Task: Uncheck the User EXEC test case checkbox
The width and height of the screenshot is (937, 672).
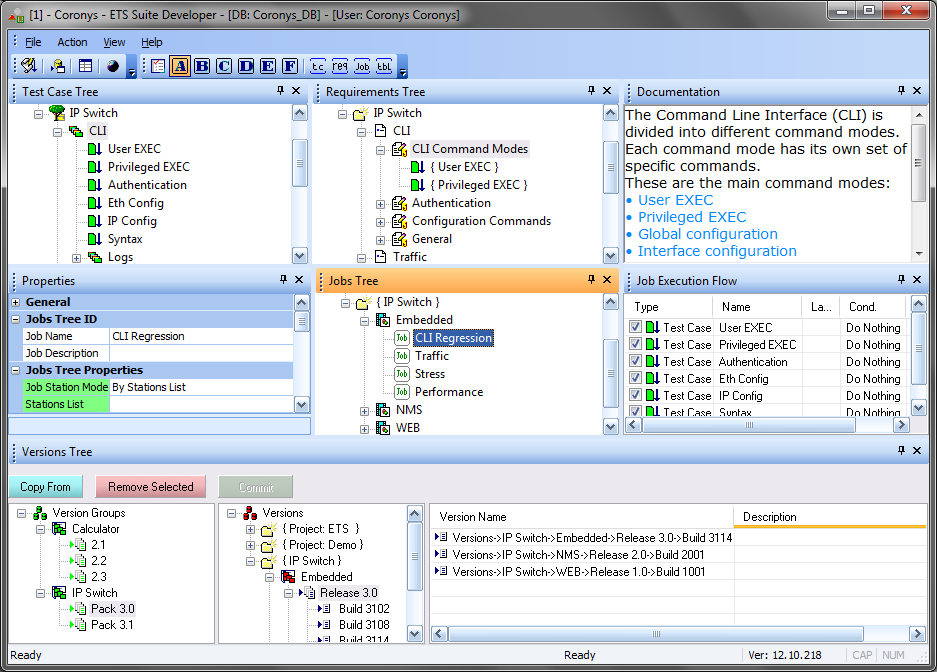Action: [x=636, y=328]
